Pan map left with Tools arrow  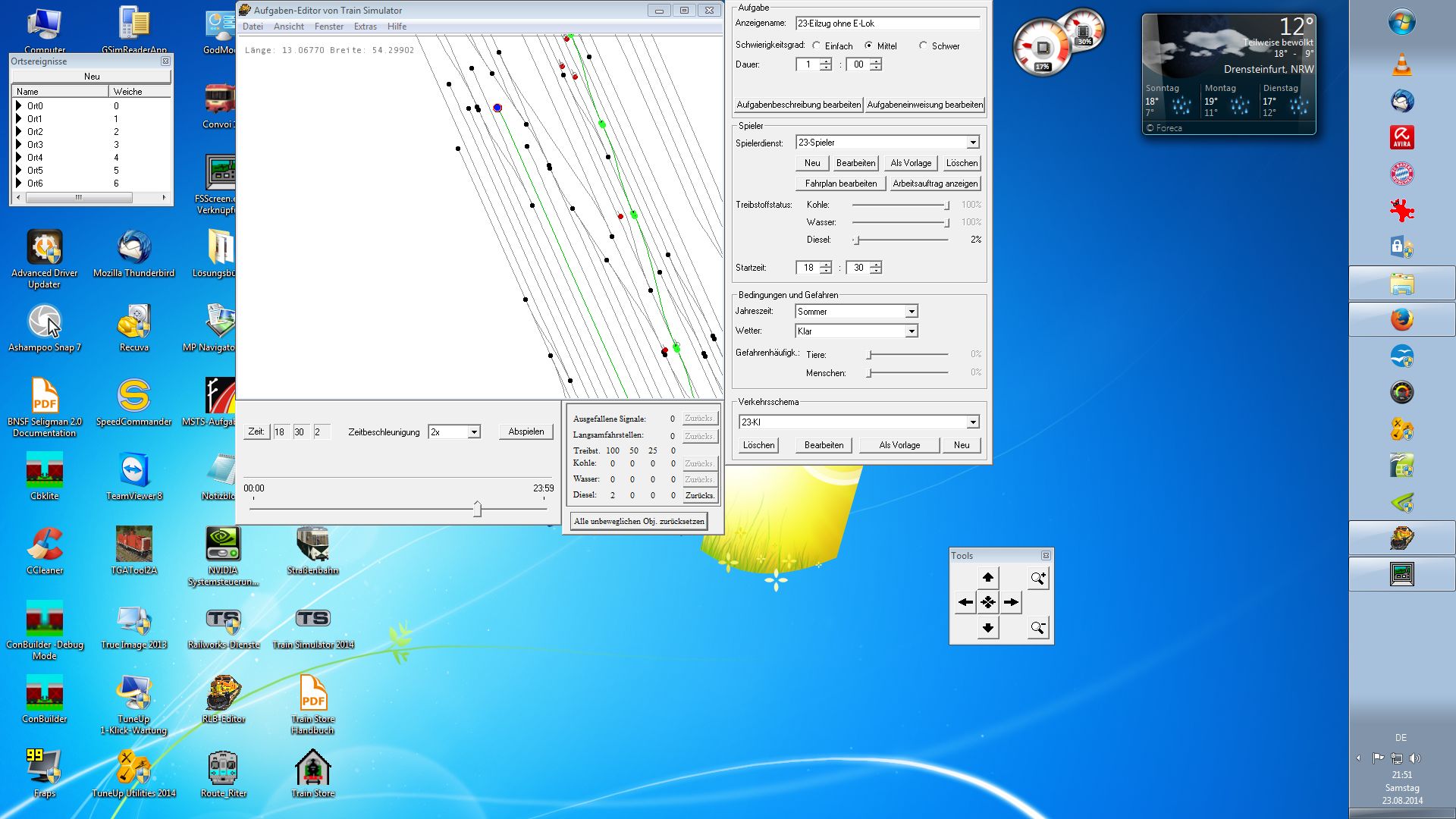(965, 603)
